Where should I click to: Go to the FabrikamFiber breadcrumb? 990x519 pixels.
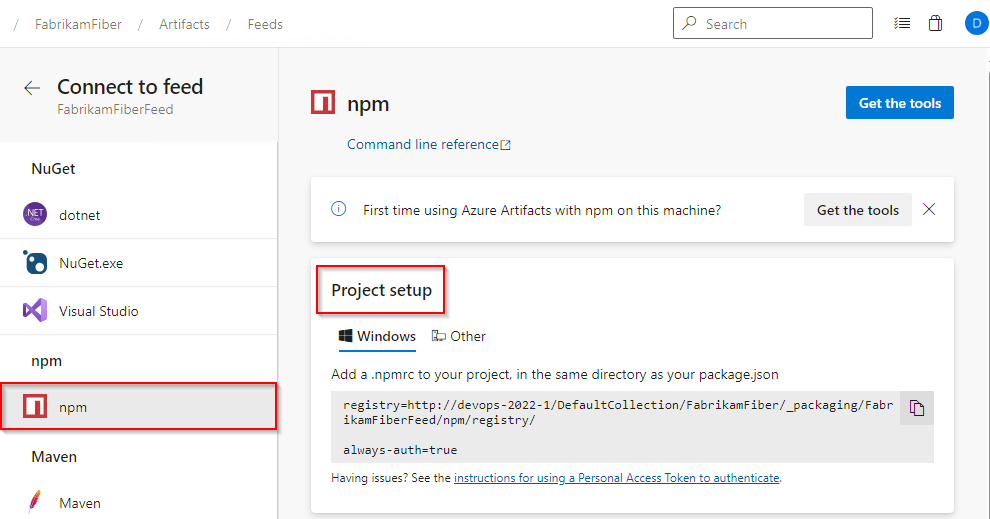pos(78,24)
